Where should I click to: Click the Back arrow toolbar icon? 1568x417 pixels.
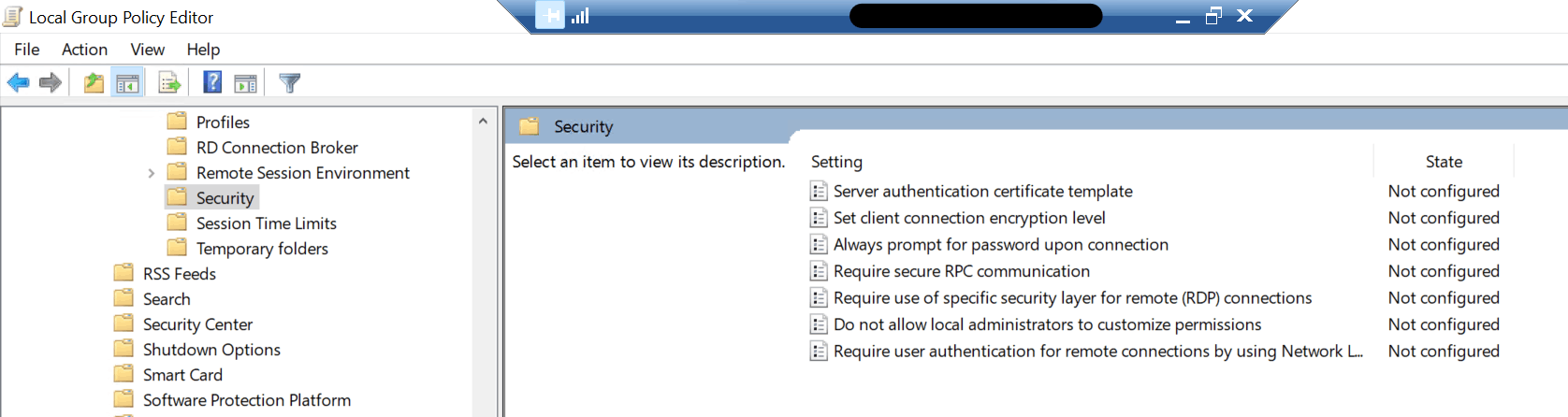[18, 83]
